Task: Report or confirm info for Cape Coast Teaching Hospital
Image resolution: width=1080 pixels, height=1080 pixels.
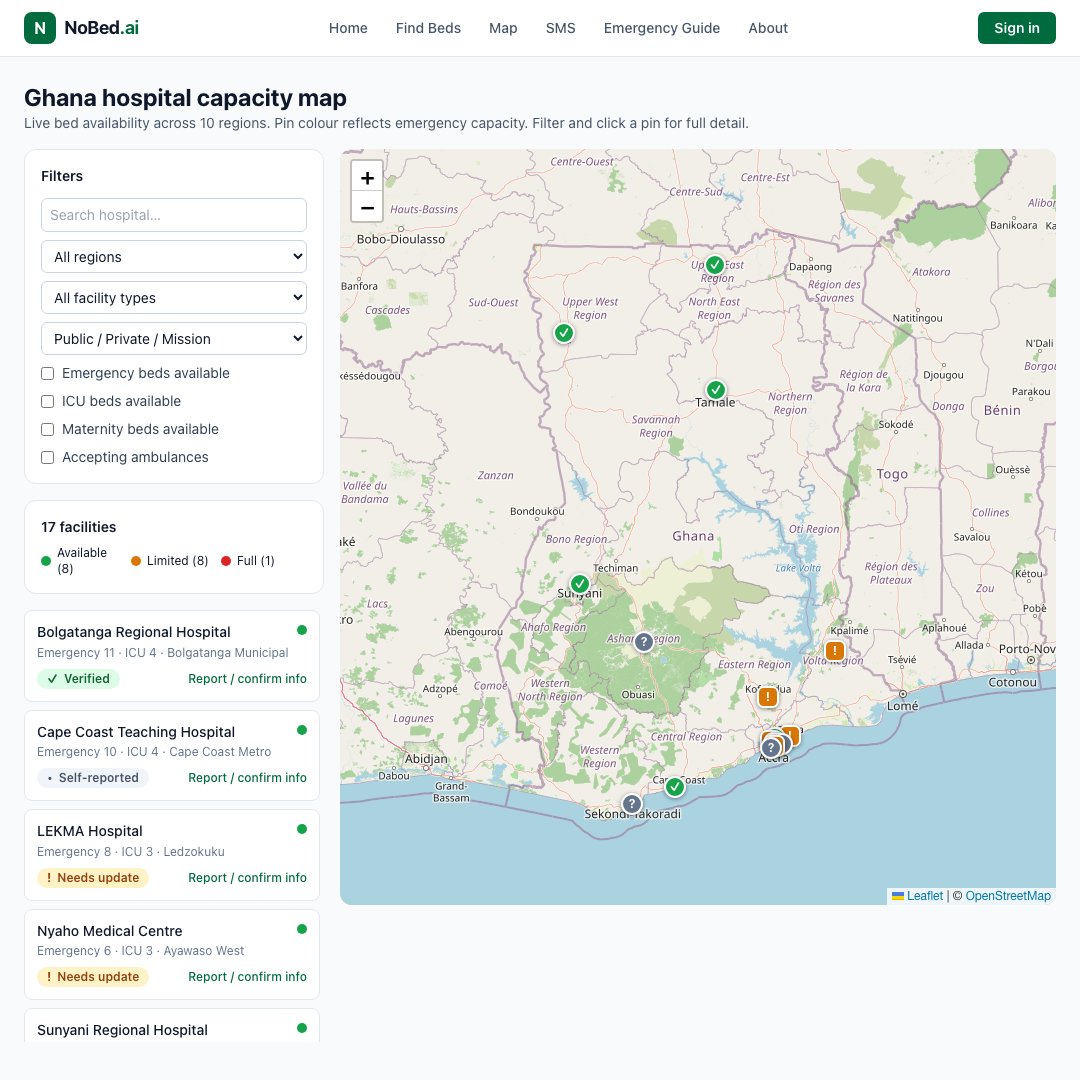Action: [x=247, y=778]
